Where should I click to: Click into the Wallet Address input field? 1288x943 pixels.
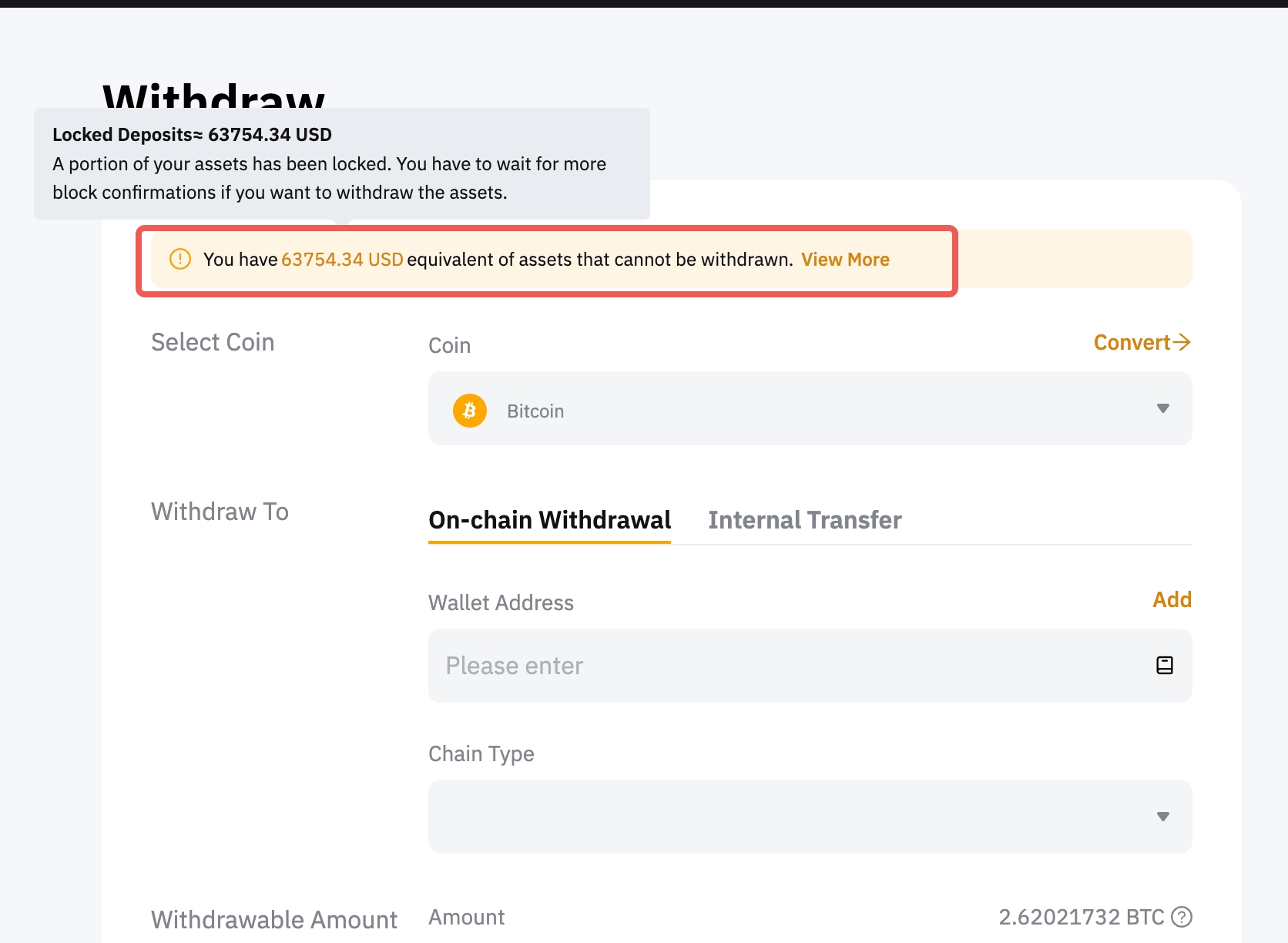pyautogui.click(x=786, y=666)
